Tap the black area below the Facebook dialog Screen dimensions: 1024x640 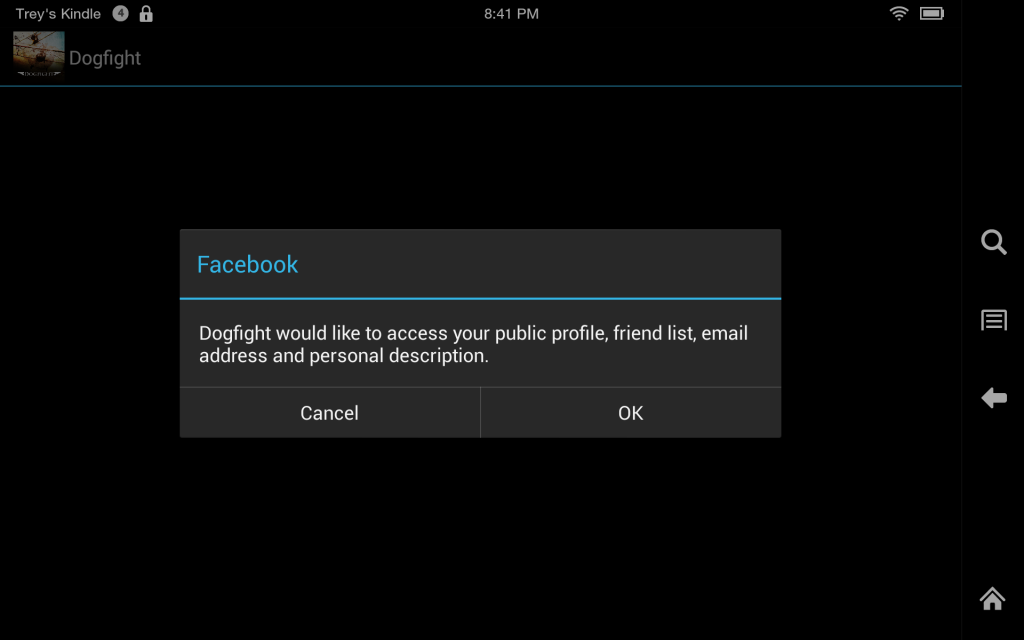(x=480, y=539)
